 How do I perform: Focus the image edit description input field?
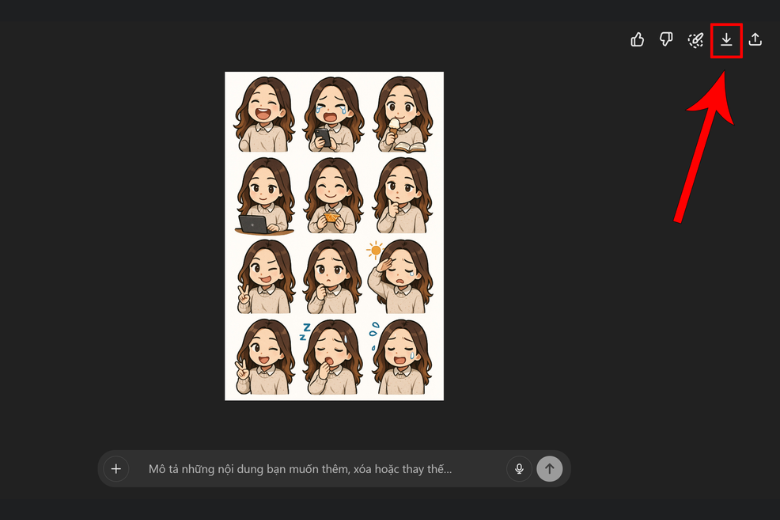[x=320, y=468]
